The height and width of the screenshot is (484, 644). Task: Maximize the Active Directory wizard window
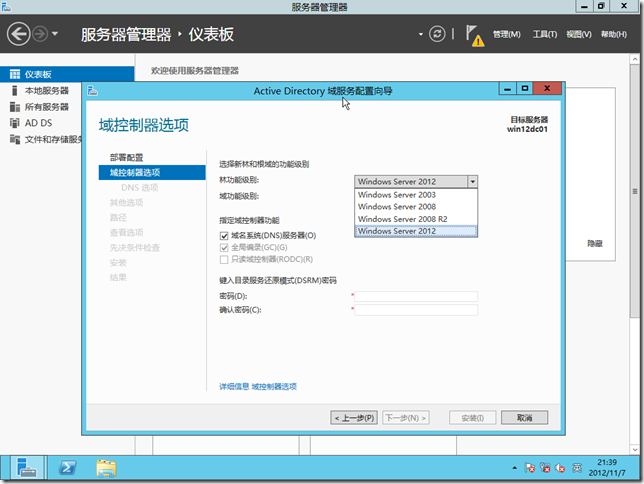coord(525,89)
